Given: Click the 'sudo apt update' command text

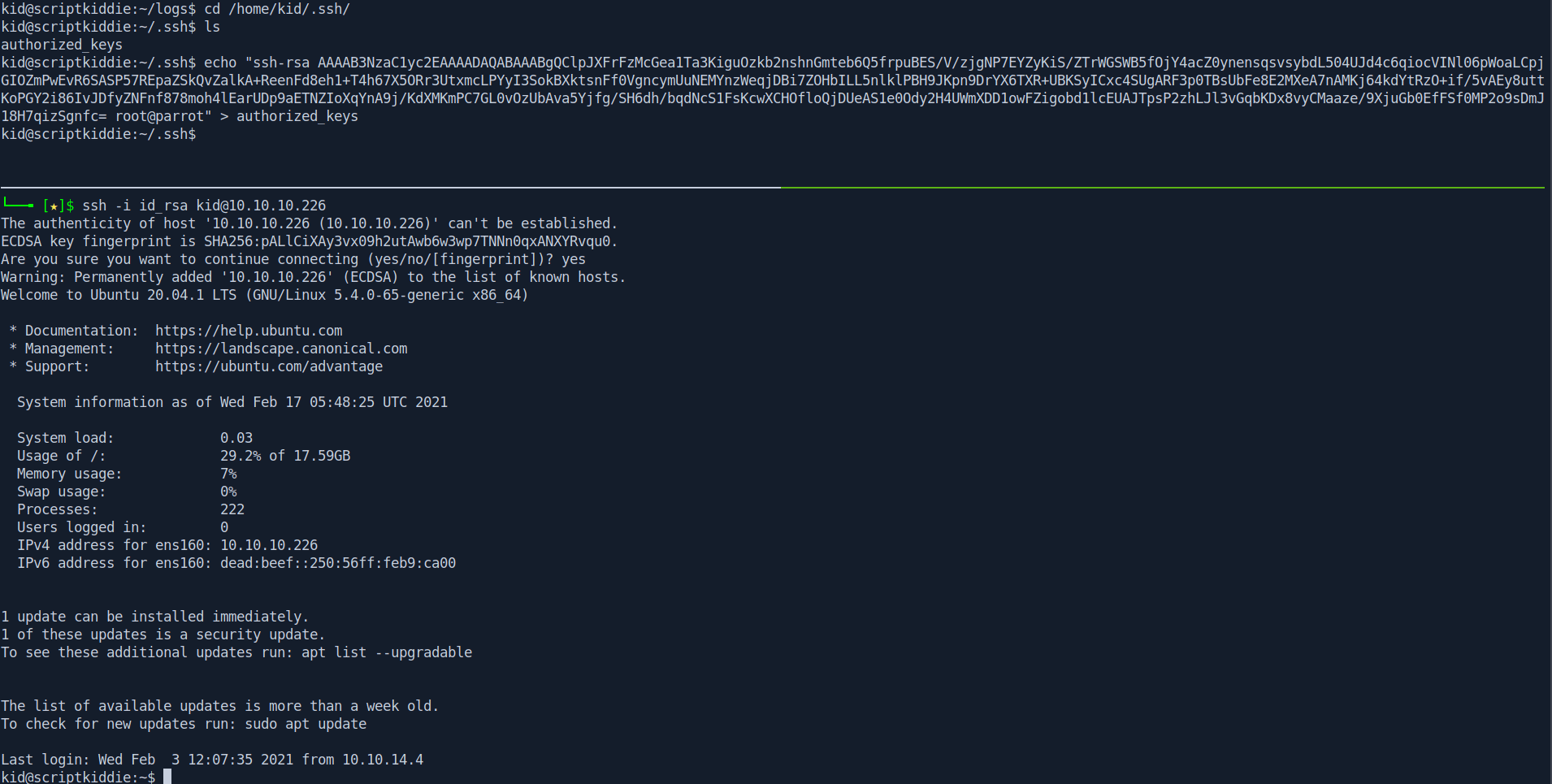Looking at the screenshot, I should (306, 724).
